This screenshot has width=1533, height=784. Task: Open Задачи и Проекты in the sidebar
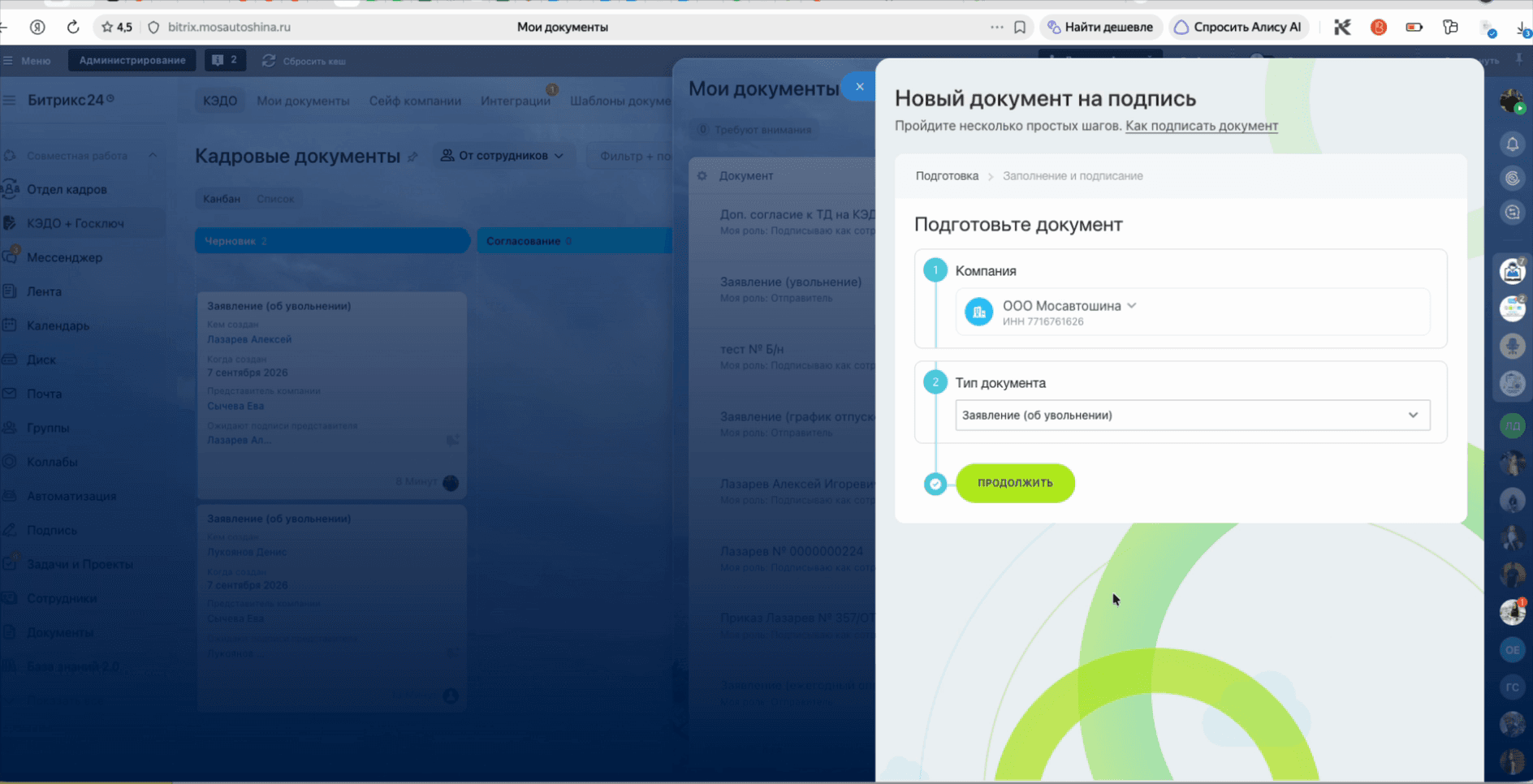tap(80, 564)
